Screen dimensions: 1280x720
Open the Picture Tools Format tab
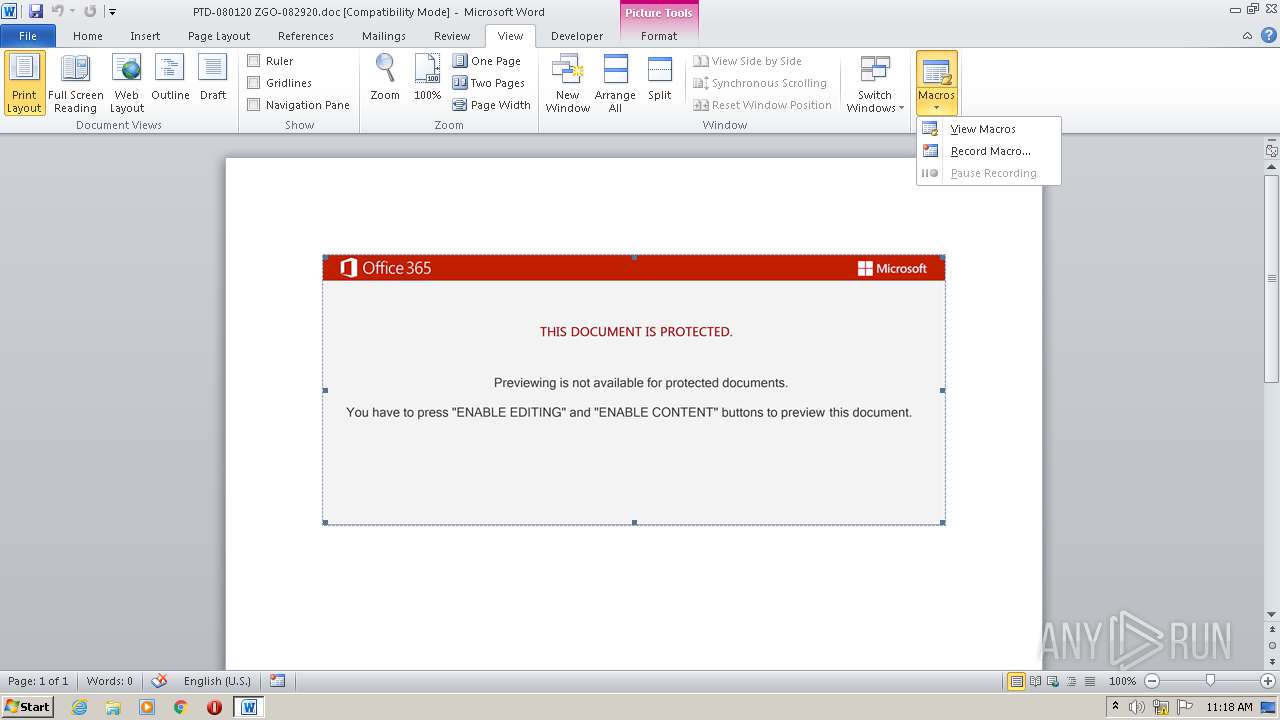(659, 36)
